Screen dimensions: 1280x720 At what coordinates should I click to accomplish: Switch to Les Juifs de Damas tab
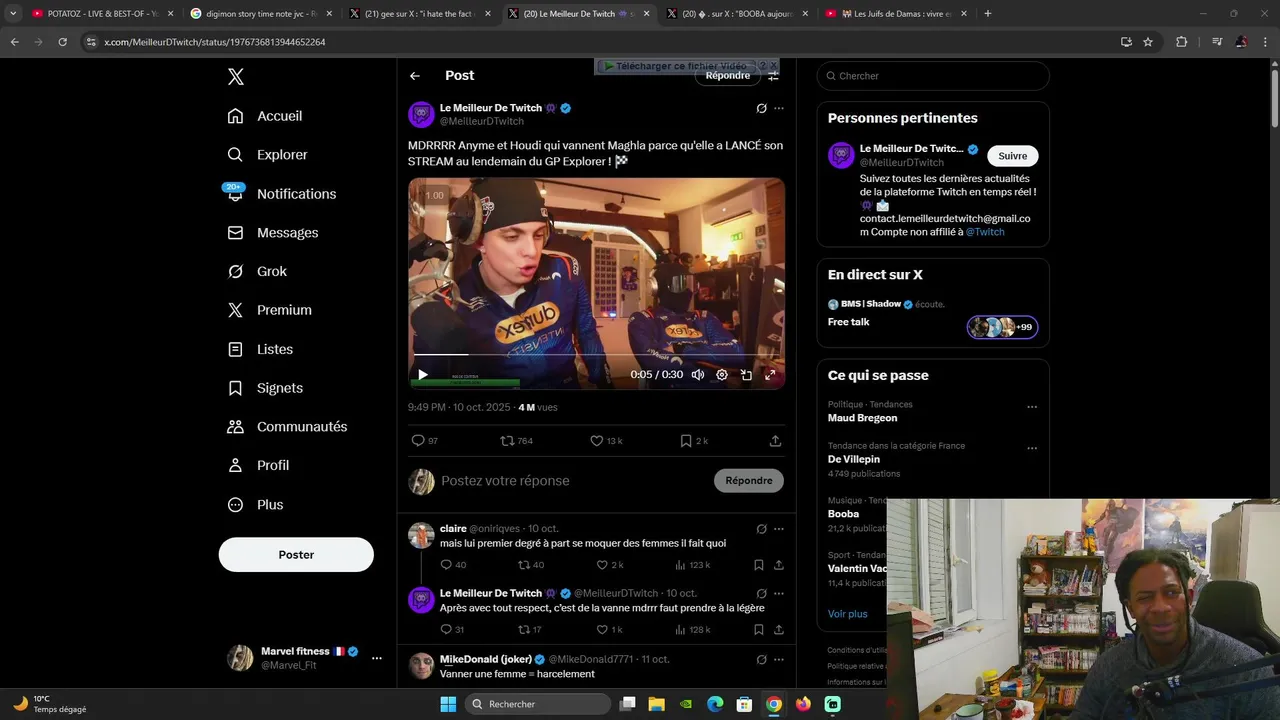pyautogui.click(x=895, y=14)
